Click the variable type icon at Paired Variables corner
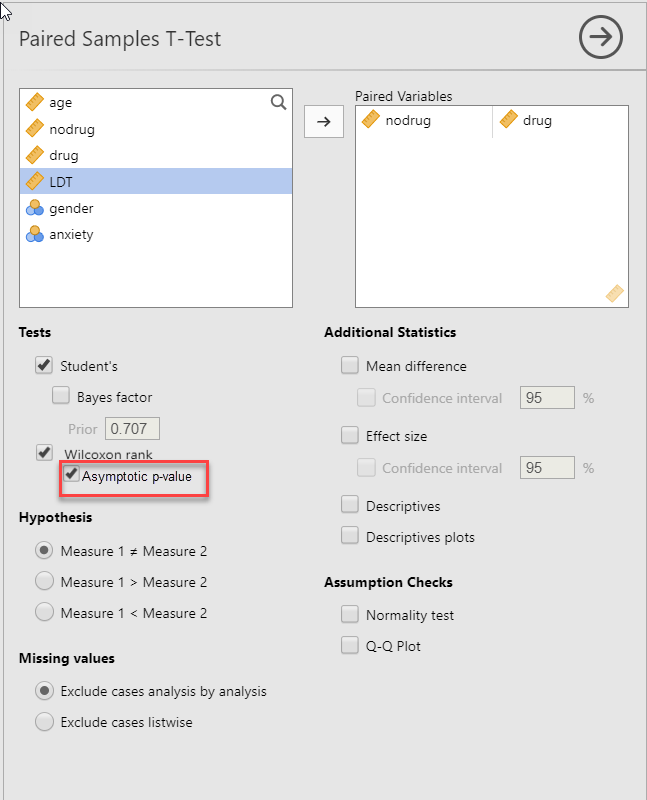 [617, 294]
